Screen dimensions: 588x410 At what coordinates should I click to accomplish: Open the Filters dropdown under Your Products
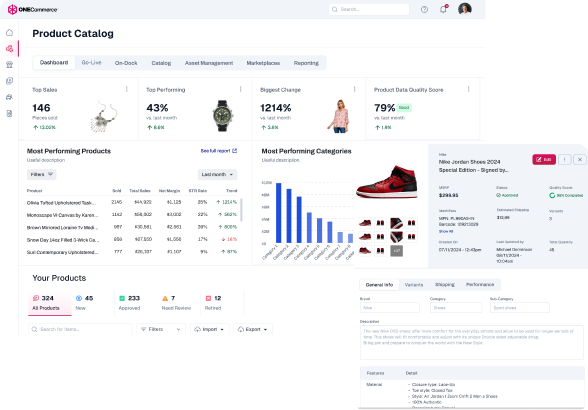(x=161, y=329)
